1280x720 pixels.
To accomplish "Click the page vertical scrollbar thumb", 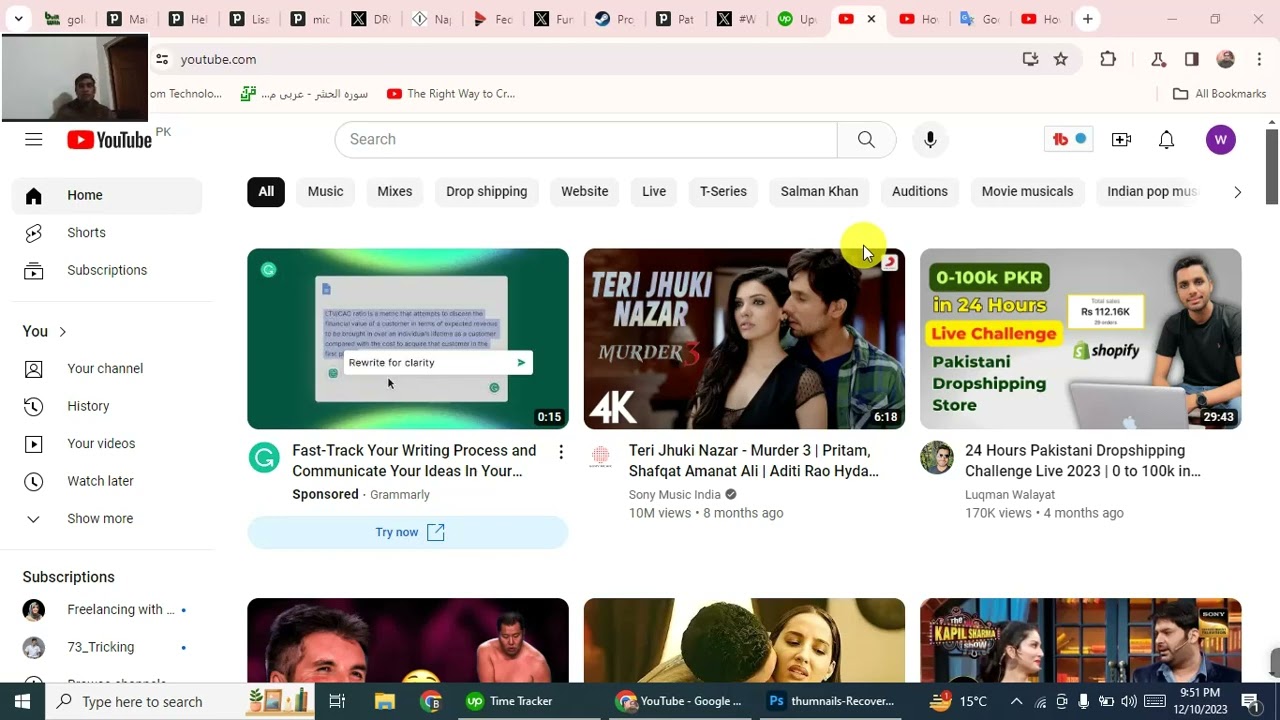I will click(x=1272, y=167).
